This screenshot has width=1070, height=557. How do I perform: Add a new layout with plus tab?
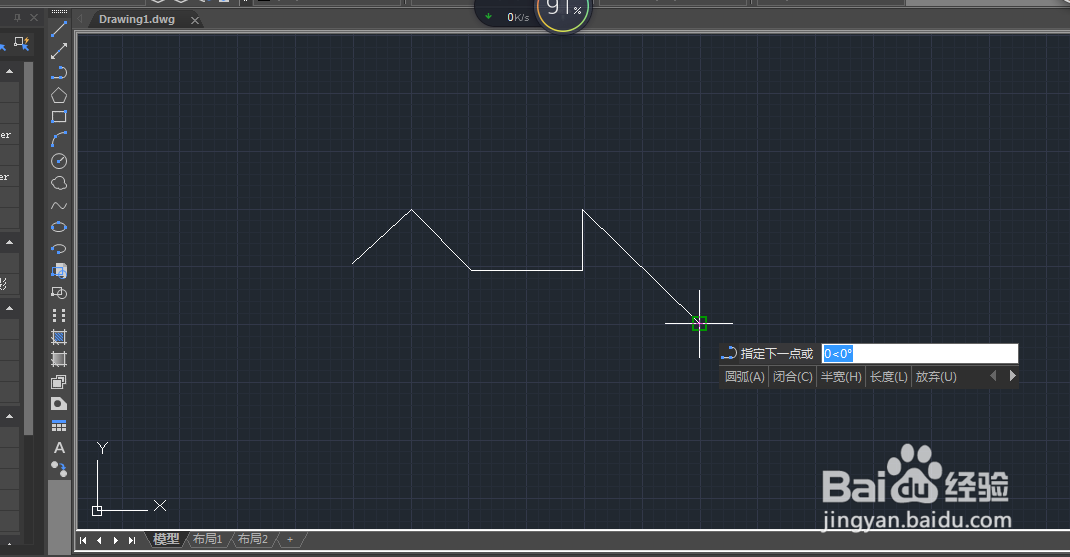coord(290,539)
